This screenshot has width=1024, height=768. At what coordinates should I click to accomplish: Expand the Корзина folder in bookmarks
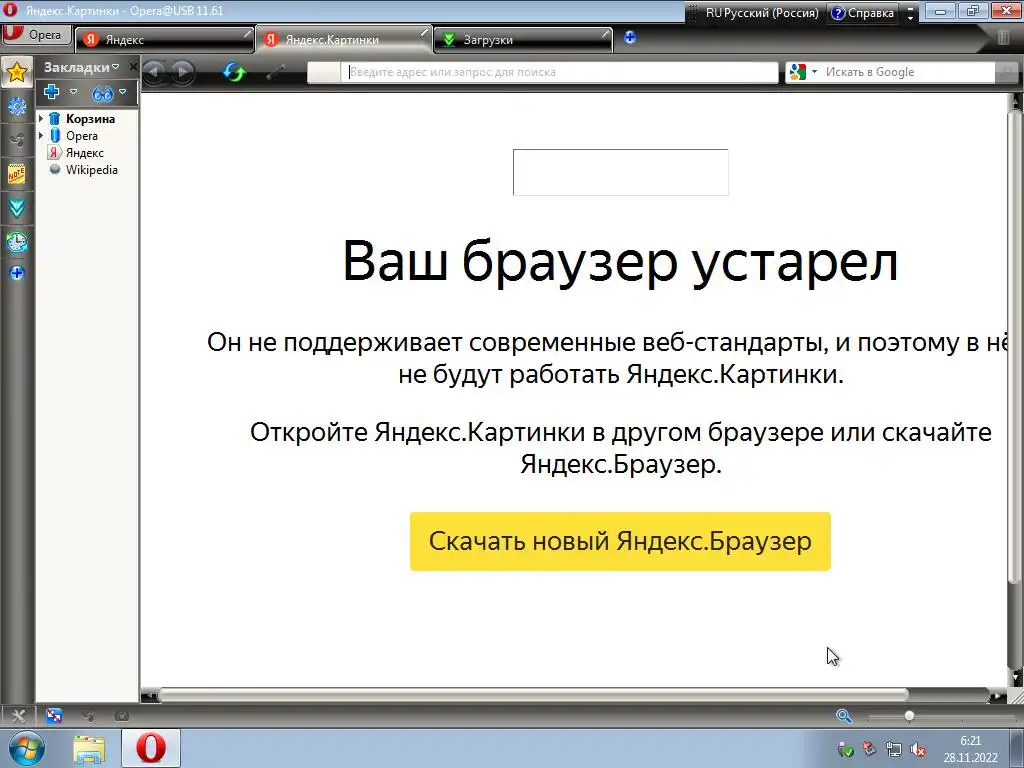41,118
